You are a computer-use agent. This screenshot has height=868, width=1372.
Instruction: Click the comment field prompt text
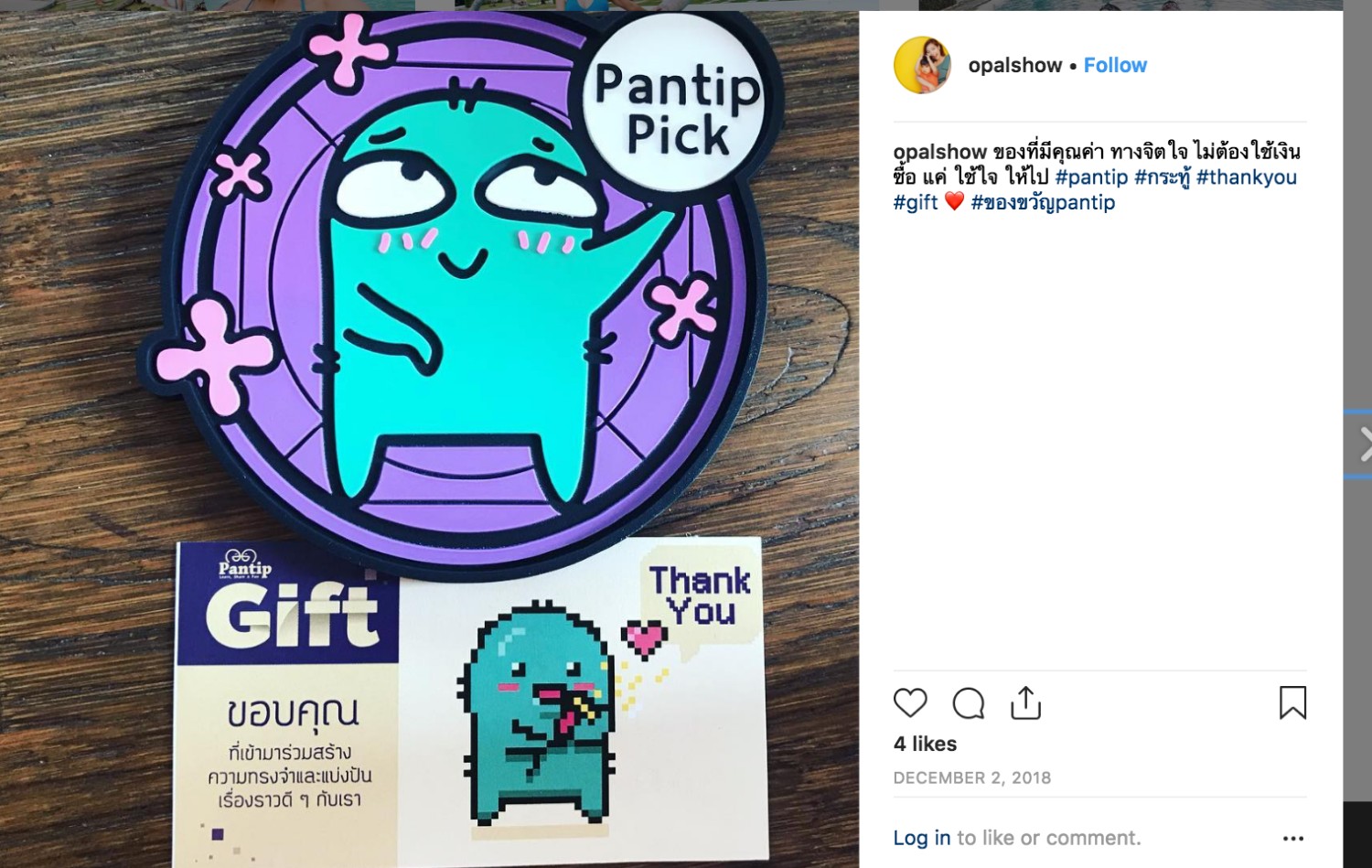[x=1049, y=838]
